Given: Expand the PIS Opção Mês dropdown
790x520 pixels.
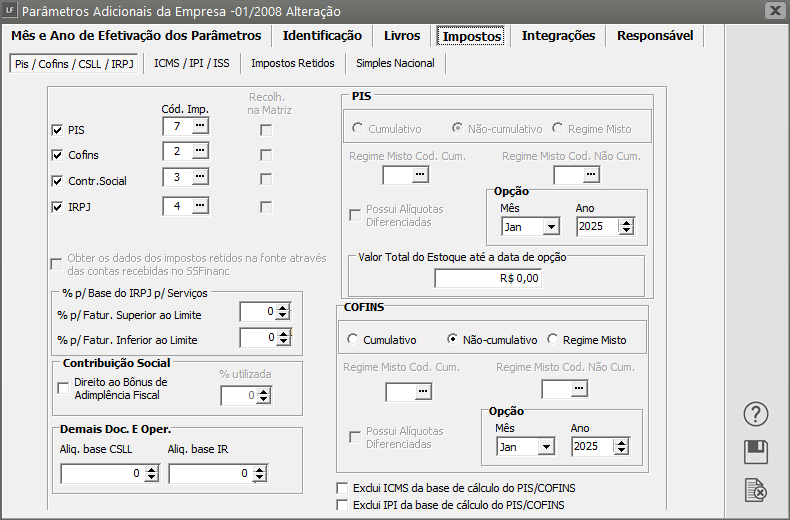Looking at the screenshot, I should (x=551, y=227).
